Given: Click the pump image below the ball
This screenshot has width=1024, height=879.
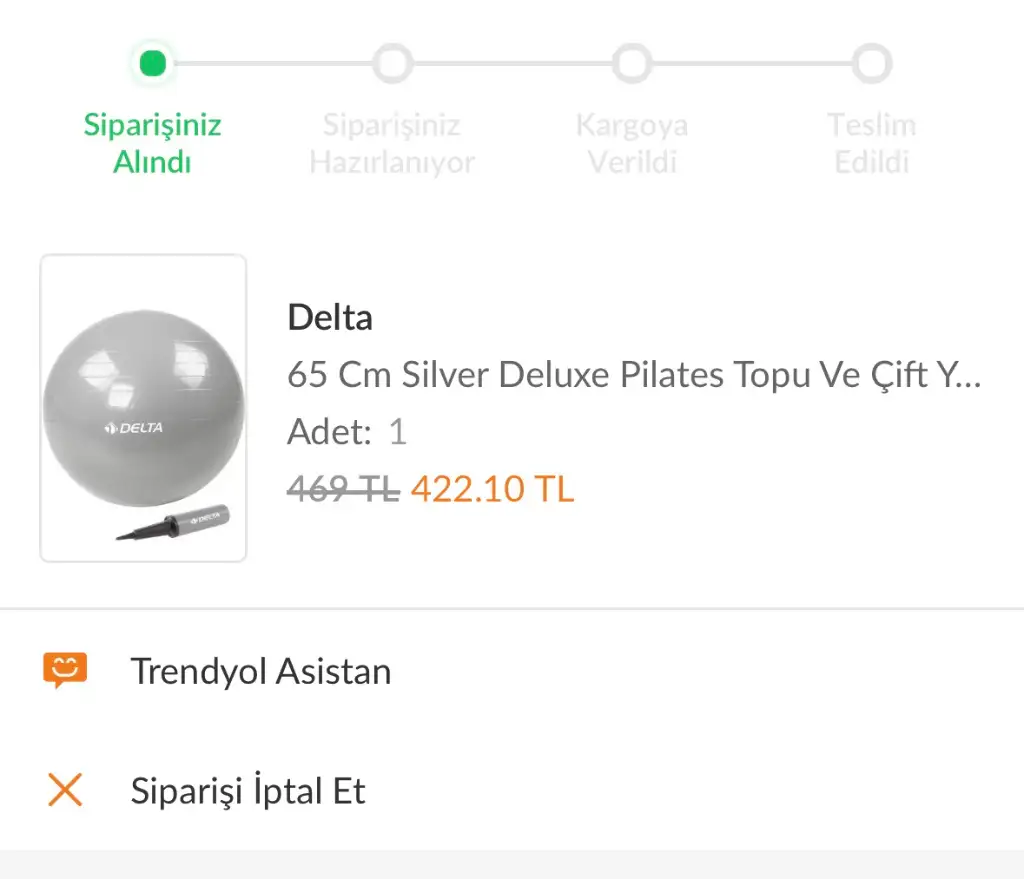Looking at the screenshot, I should click(x=173, y=522).
